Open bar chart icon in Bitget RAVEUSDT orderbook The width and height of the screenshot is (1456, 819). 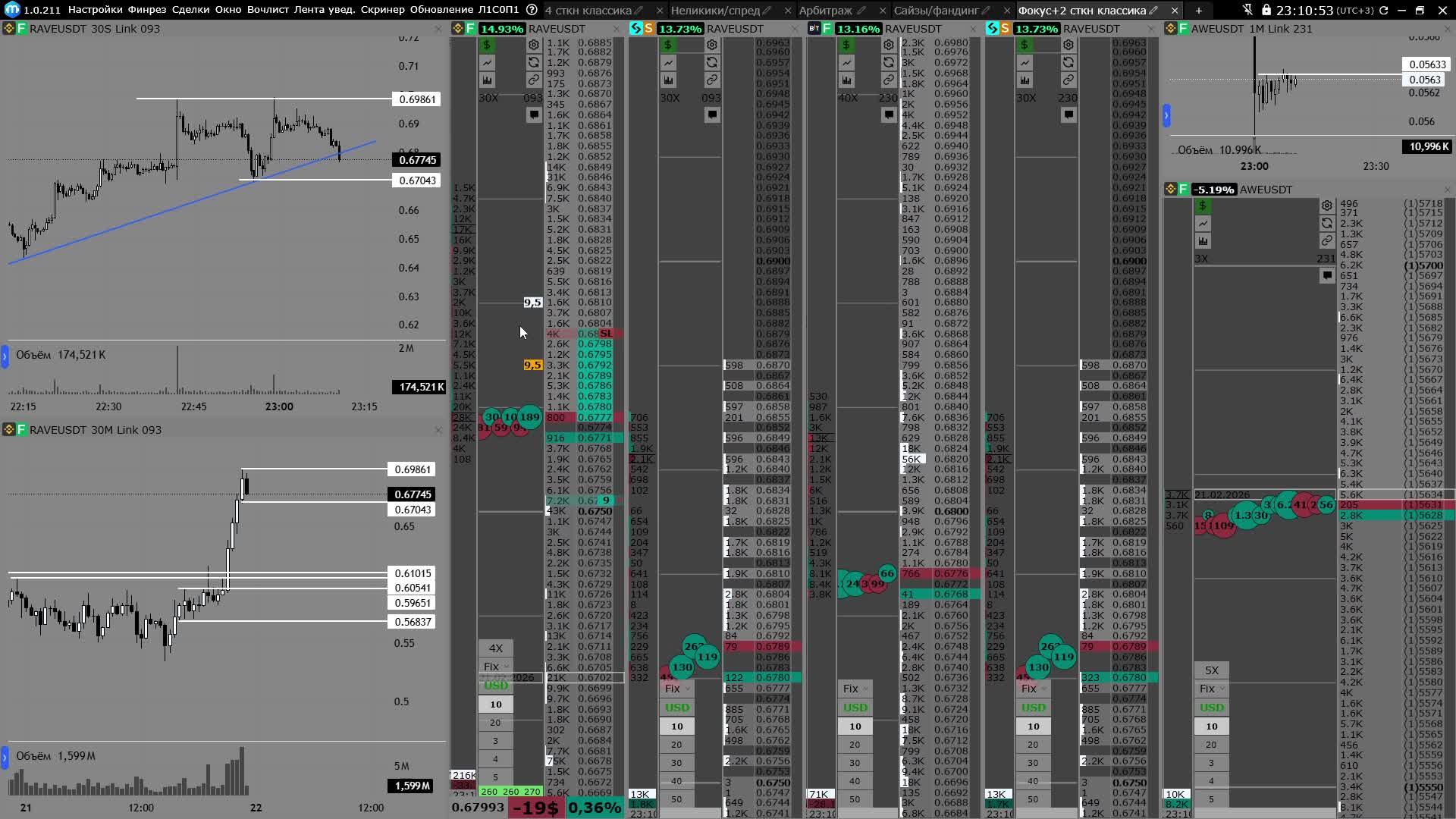(x=846, y=80)
